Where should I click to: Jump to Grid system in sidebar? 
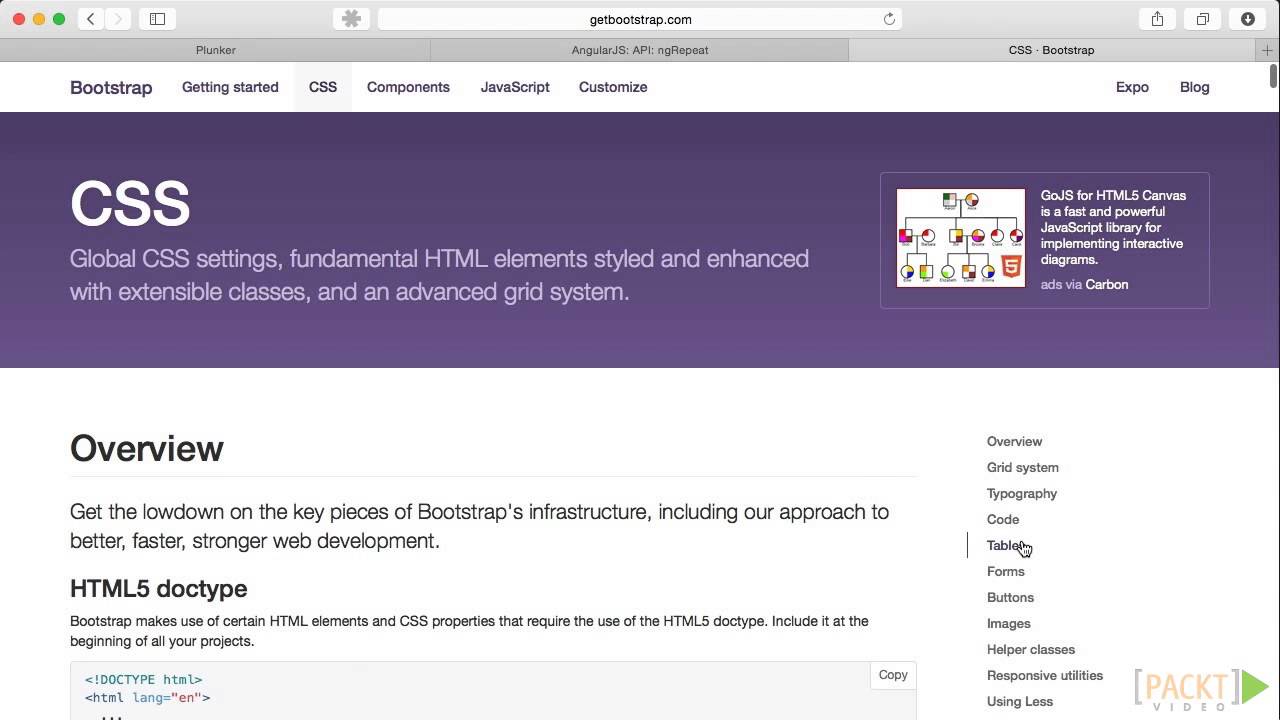coord(1022,467)
